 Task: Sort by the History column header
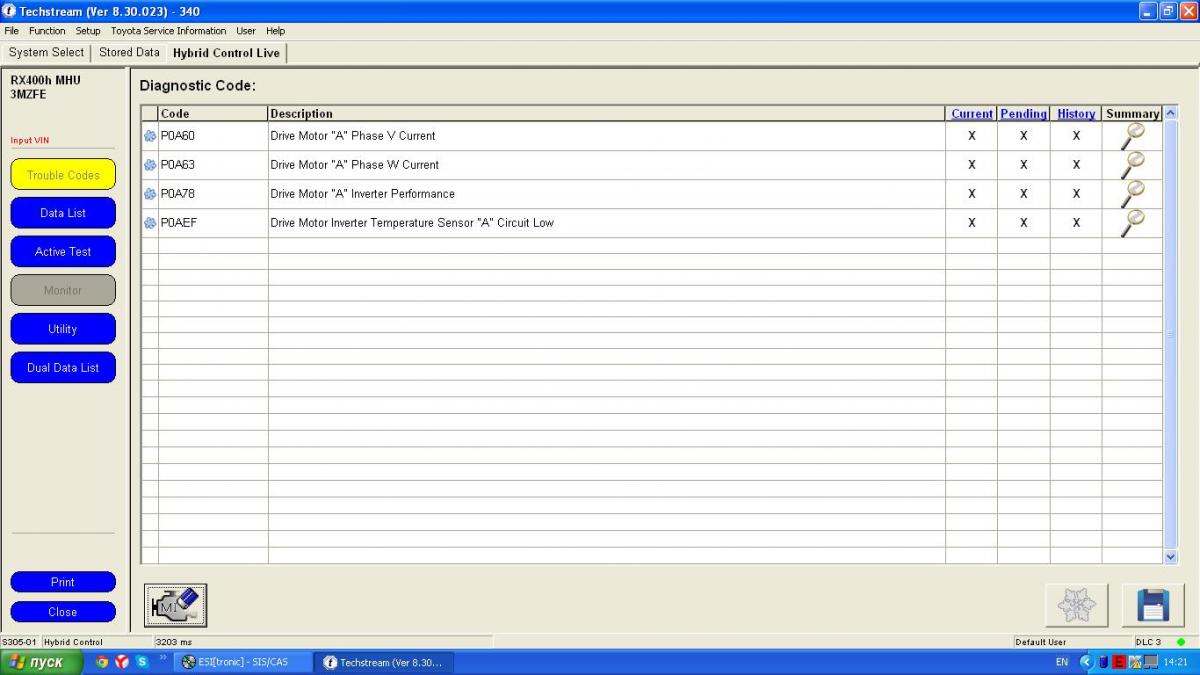coord(1076,114)
